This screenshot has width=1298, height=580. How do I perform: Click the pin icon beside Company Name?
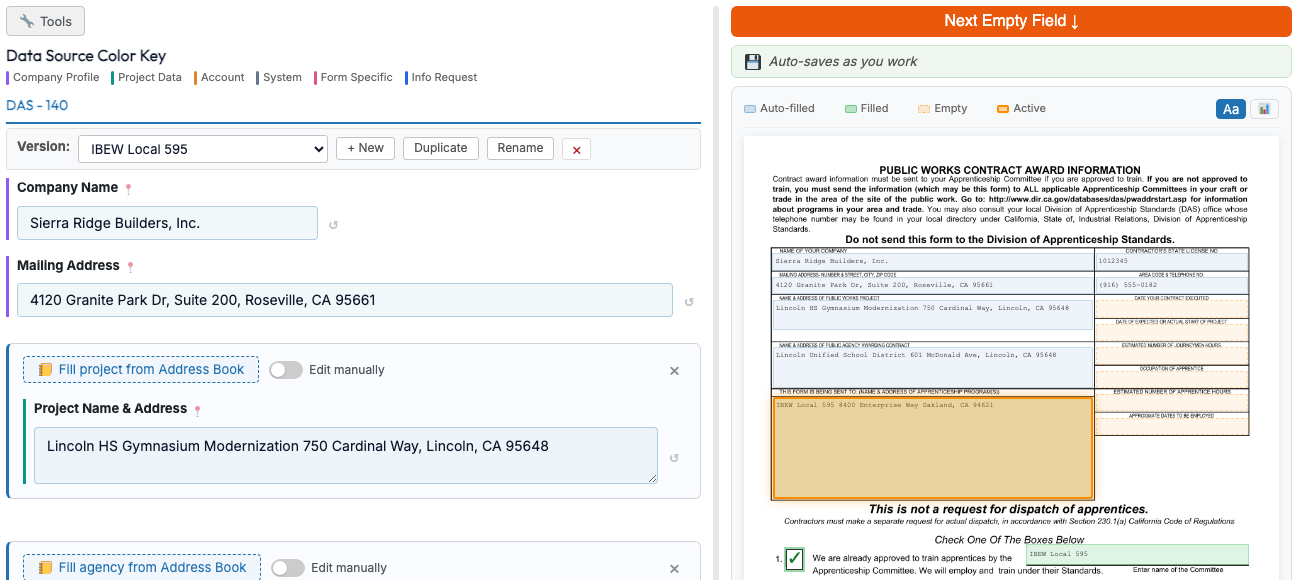point(128,188)
